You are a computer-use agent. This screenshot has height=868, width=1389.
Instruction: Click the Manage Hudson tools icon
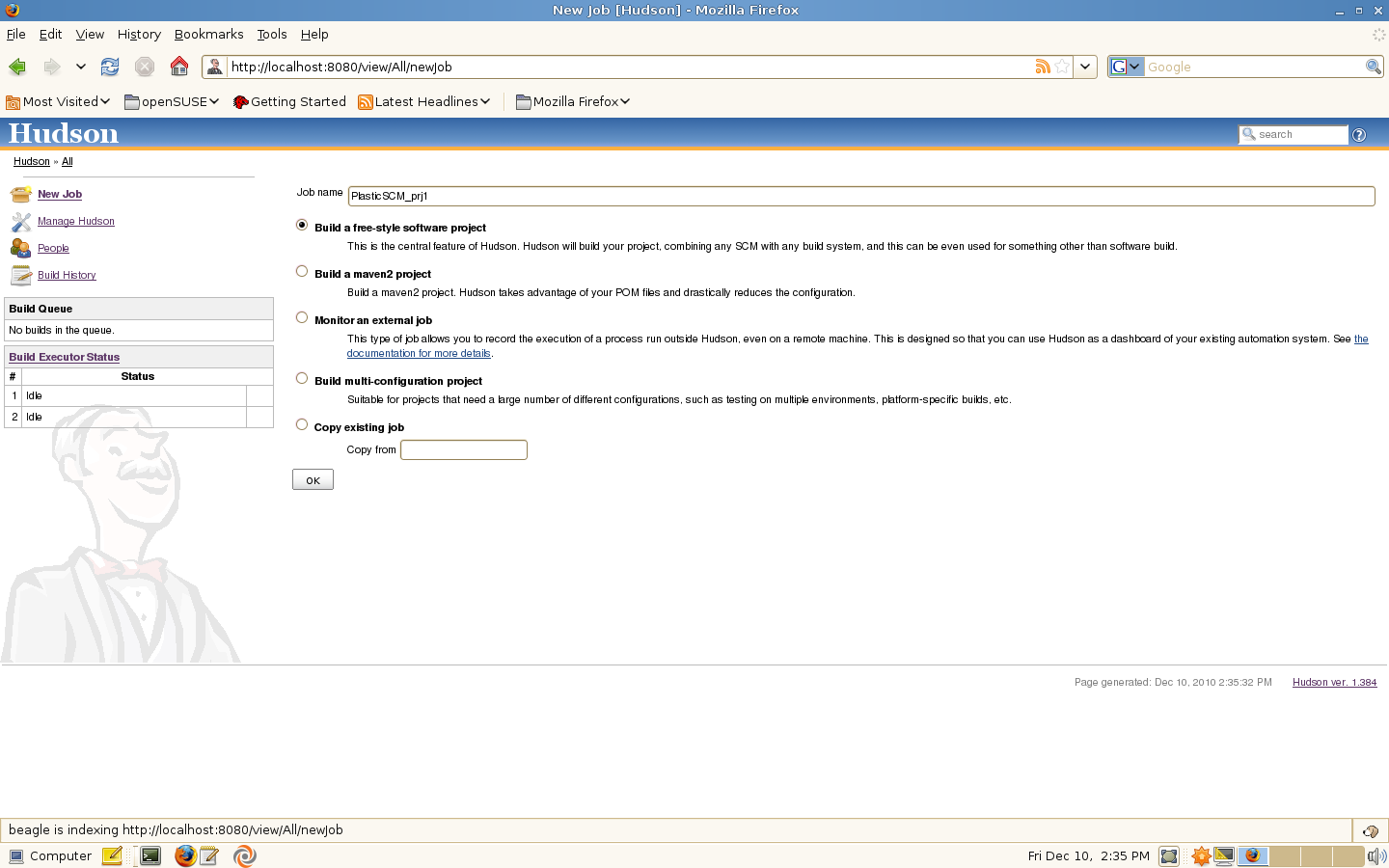click(x=21, y=222)
